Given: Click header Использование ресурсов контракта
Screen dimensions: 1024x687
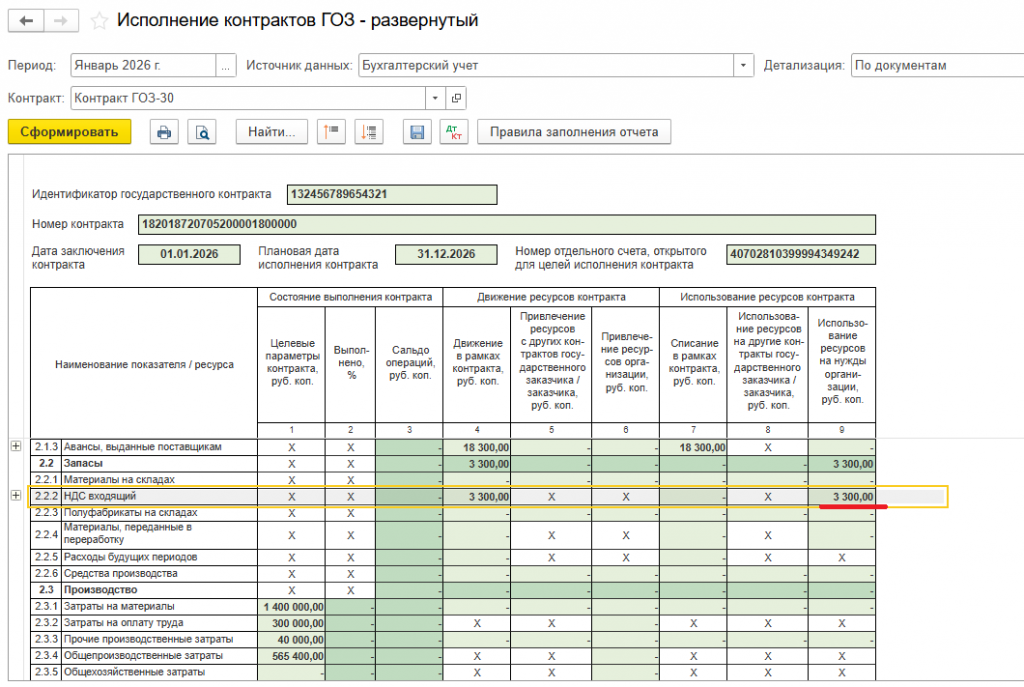Looking at the screenshot, I should (767, 297).
